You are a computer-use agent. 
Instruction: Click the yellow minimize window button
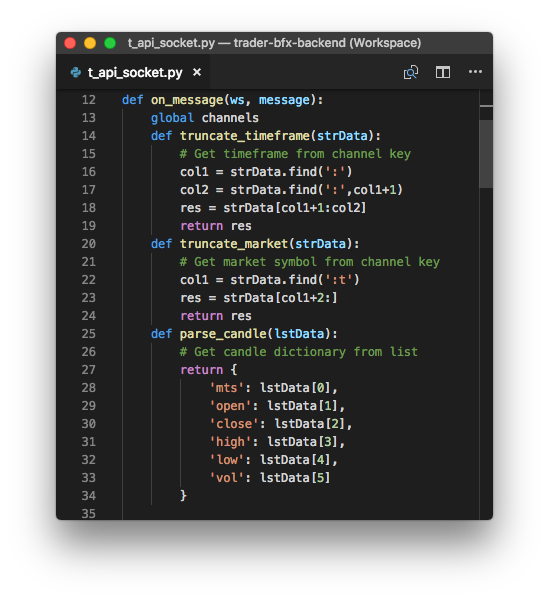point(90,43)
